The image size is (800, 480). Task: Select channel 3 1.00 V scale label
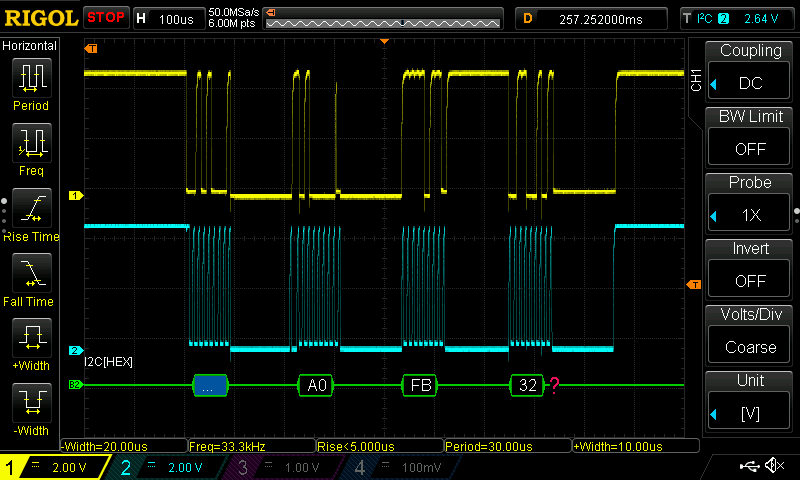point(302,467)
